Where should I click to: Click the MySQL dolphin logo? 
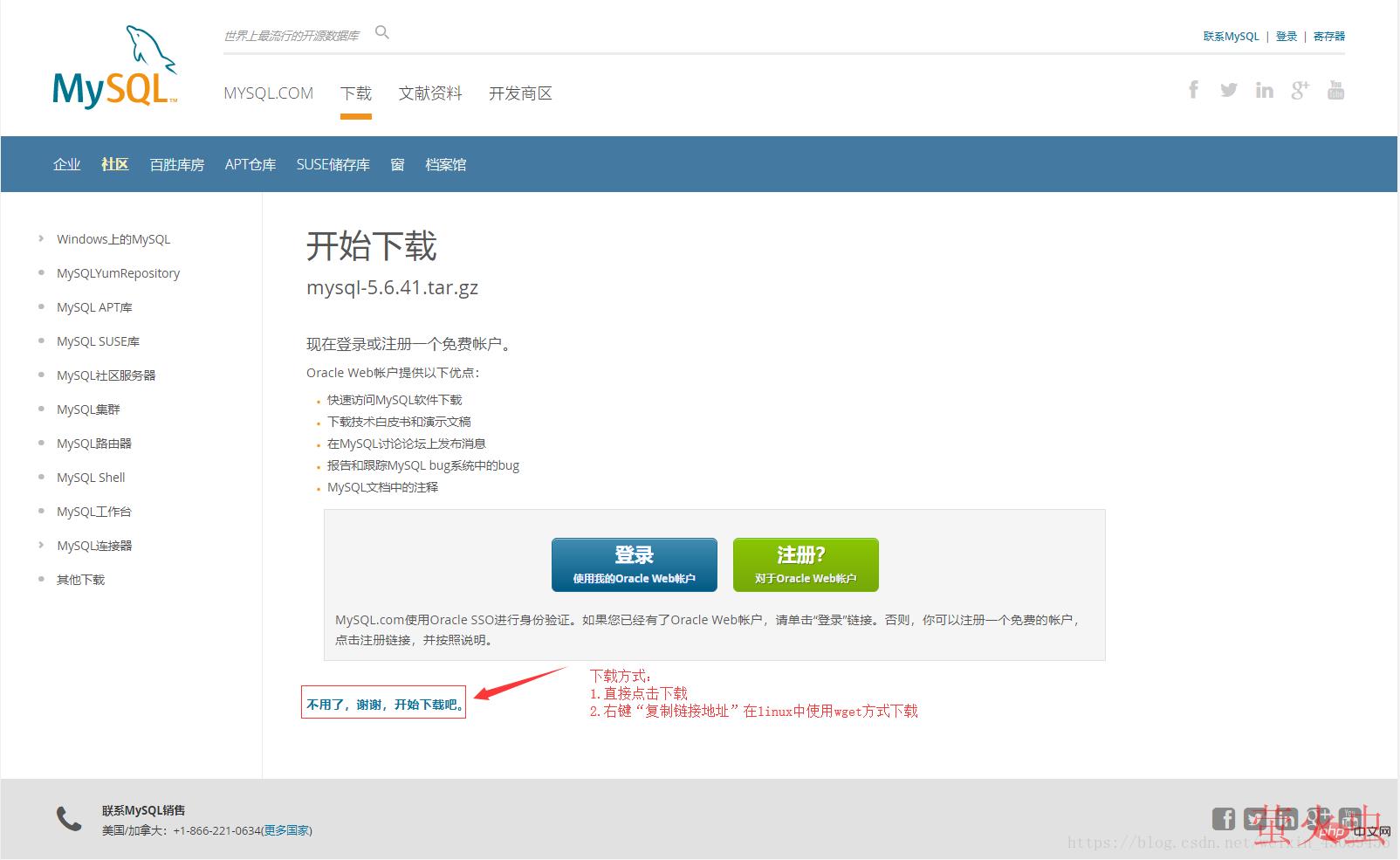(115, 67)
